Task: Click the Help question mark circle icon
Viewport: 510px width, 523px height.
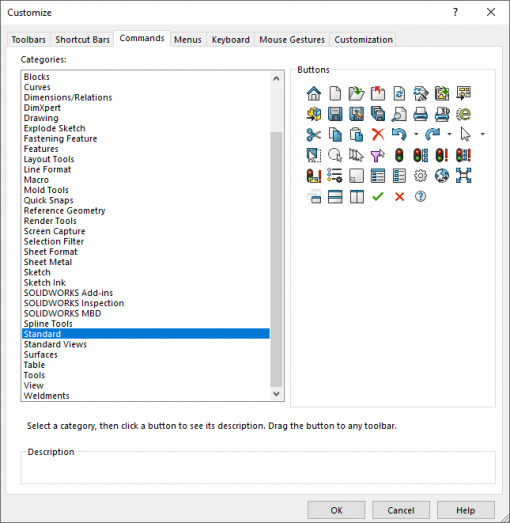Action: point(420,196)
